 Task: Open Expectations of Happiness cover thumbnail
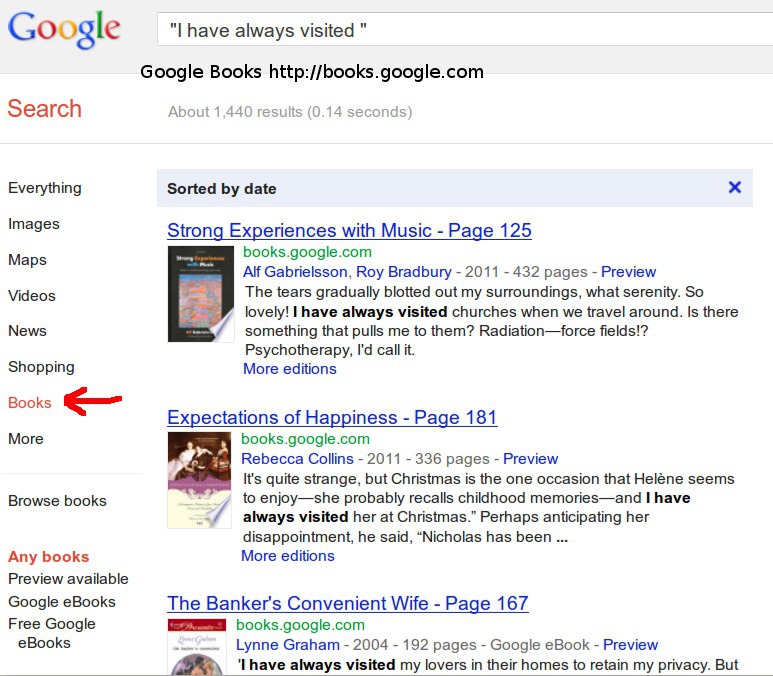click(x=199, y=480)
